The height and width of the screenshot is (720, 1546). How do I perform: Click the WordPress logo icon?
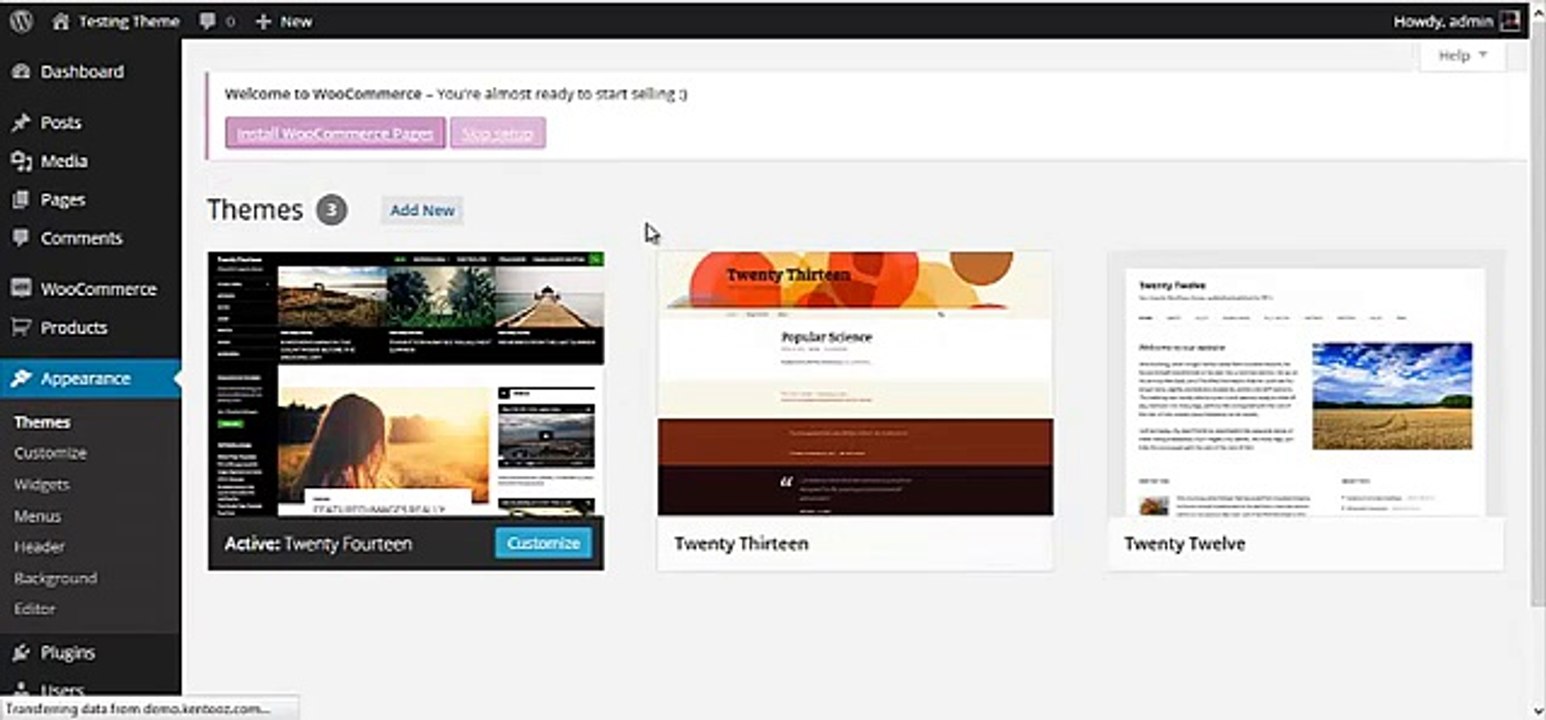21,20
